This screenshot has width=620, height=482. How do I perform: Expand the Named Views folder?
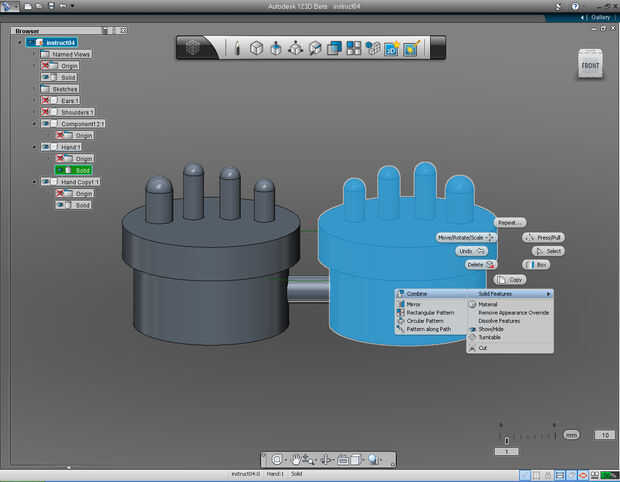pyautogui.click(x=34, y=54)
